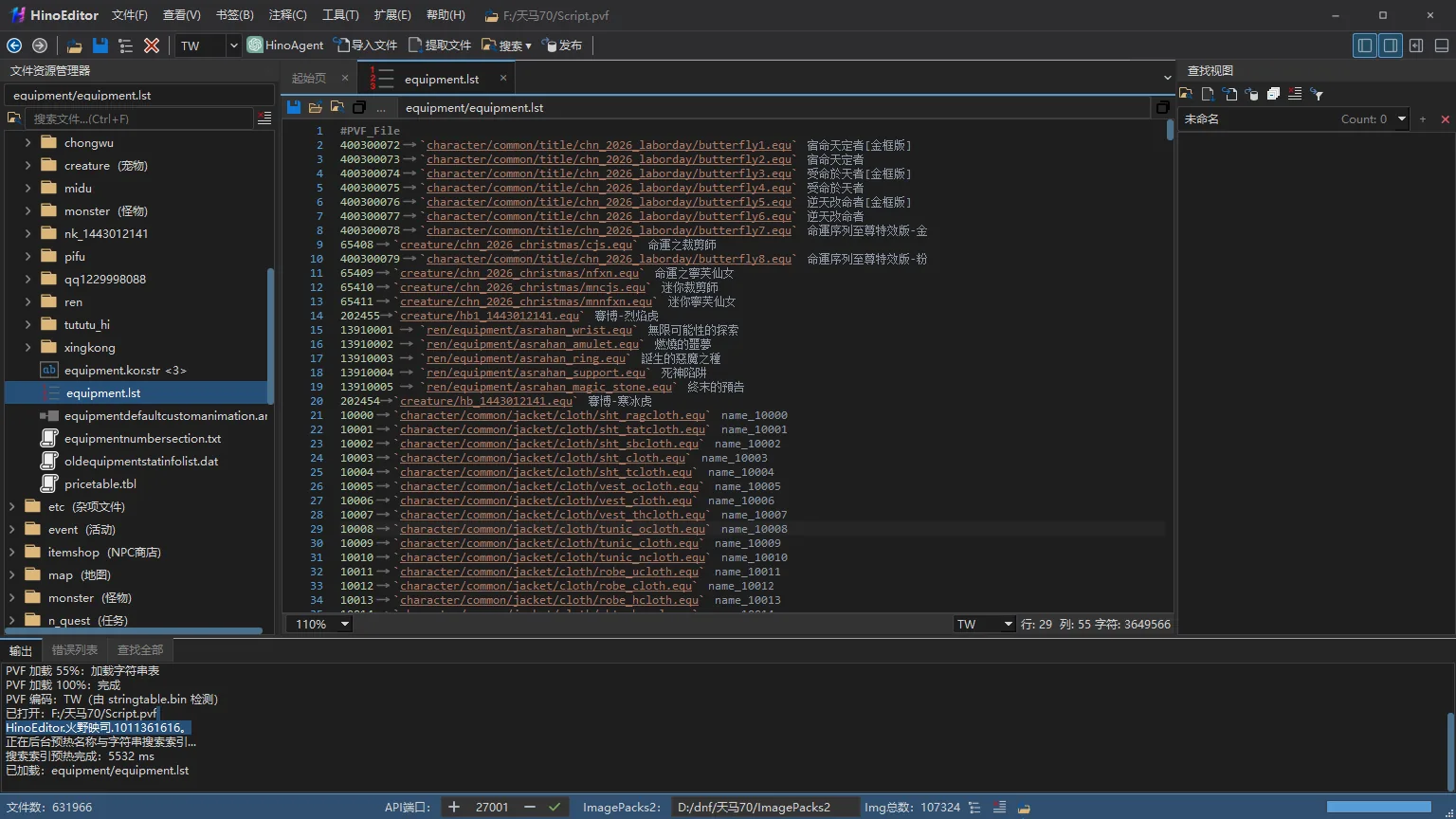The width and height of the screenshot is (1456, 819).
Task: Save current file from editor toolbar disk icon
Action: pyautogui.click(x=294, y=108)
